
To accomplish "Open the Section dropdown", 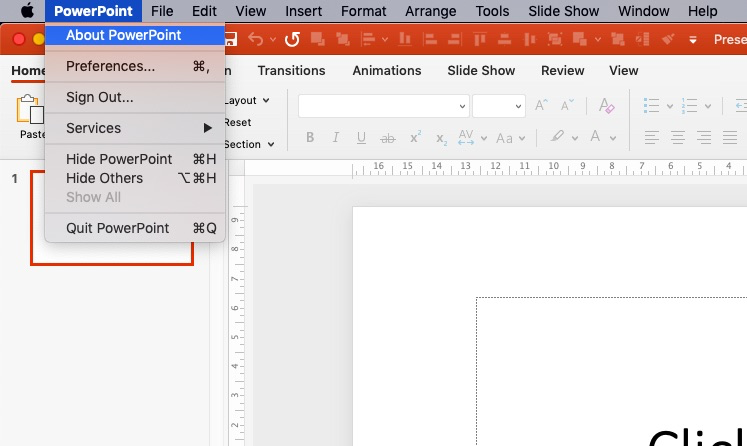I will [x=249, y=144].
